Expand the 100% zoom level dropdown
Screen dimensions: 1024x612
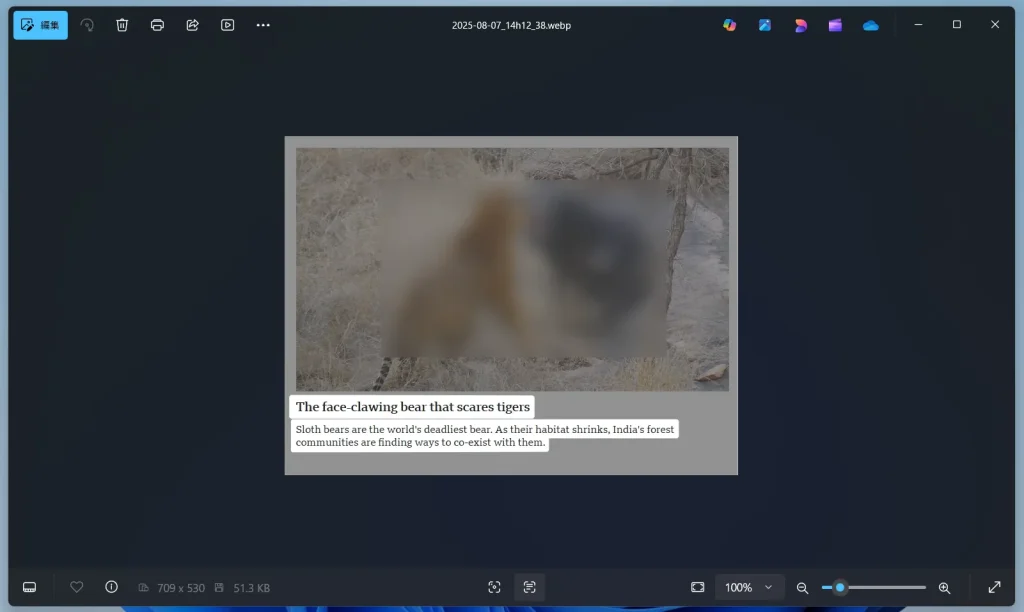[x=748, y=587]
